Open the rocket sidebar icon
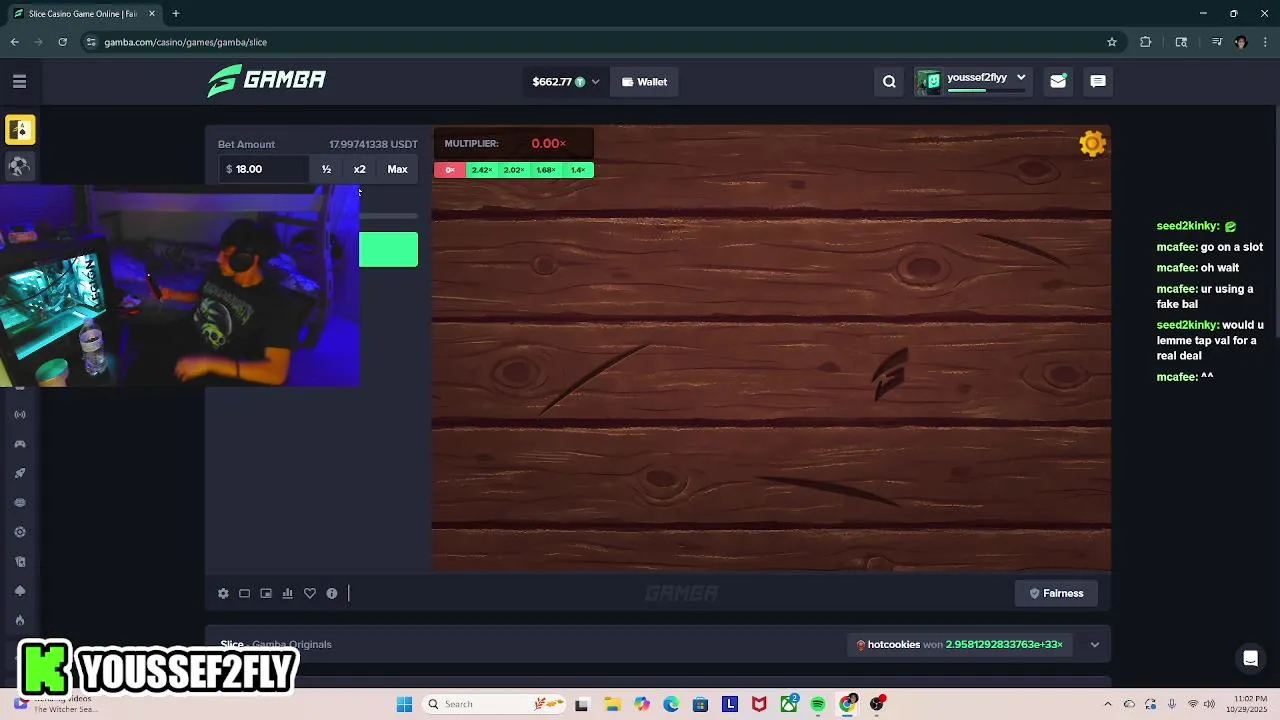The height and width of the screenshot is (720, 1280). coord(20,473)
